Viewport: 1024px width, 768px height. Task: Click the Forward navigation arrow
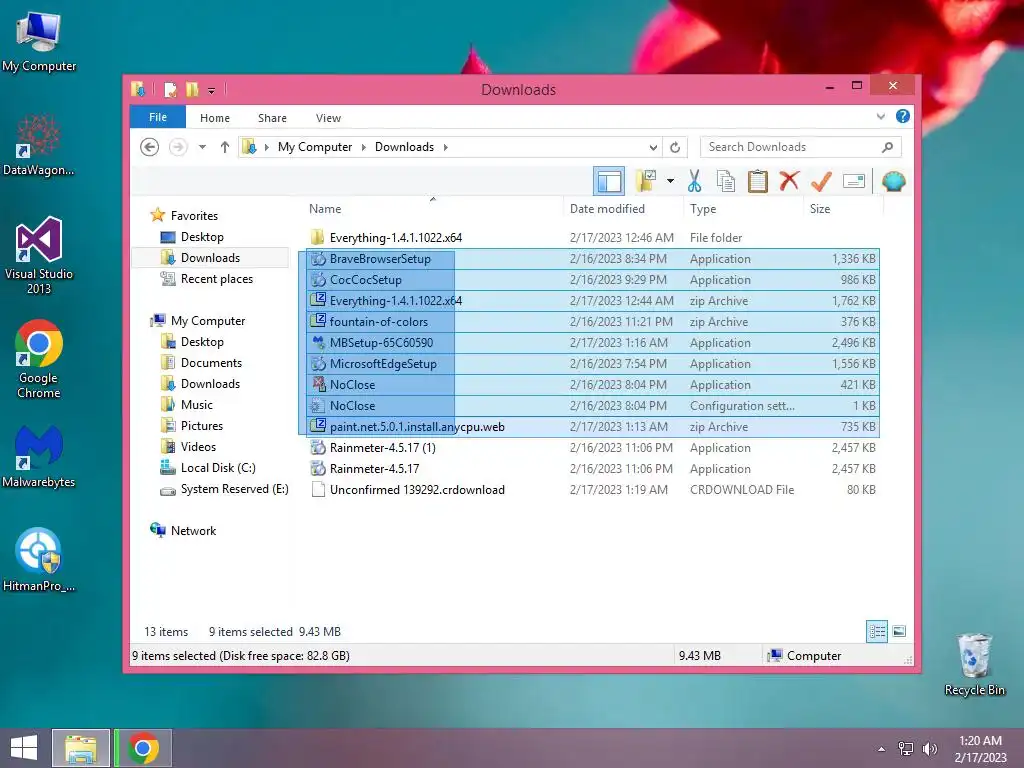178,147
